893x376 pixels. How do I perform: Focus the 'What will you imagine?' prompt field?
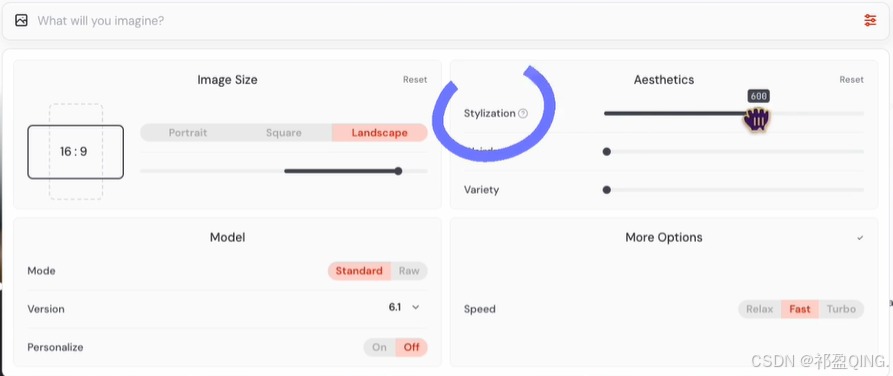tap(446, 21)
